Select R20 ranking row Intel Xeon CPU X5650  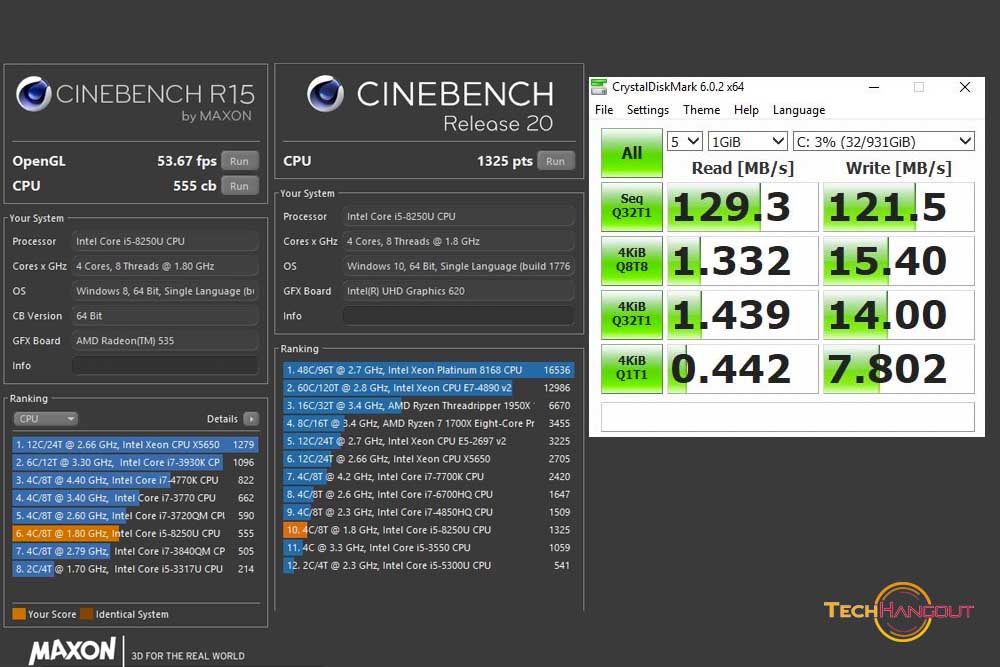click(429, 458)
